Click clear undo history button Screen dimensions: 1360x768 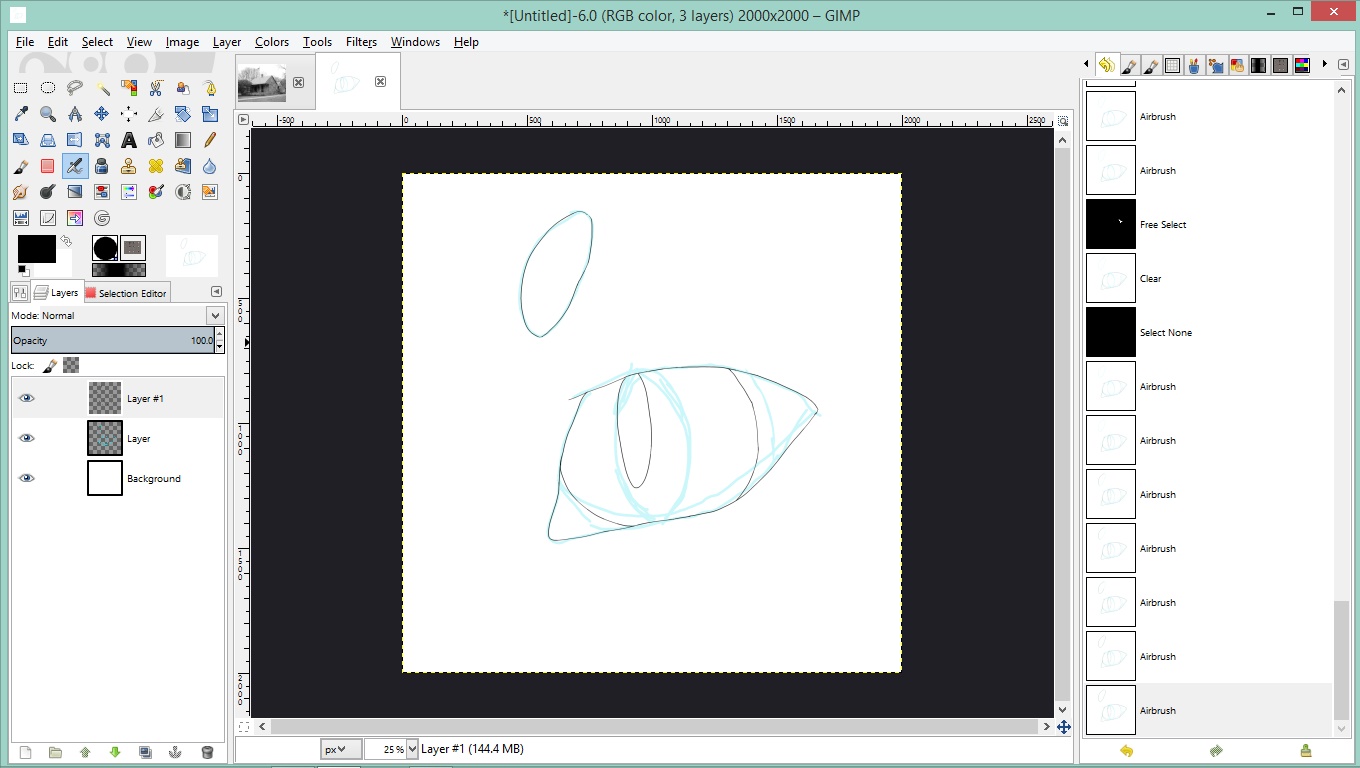pos(1305,751)
